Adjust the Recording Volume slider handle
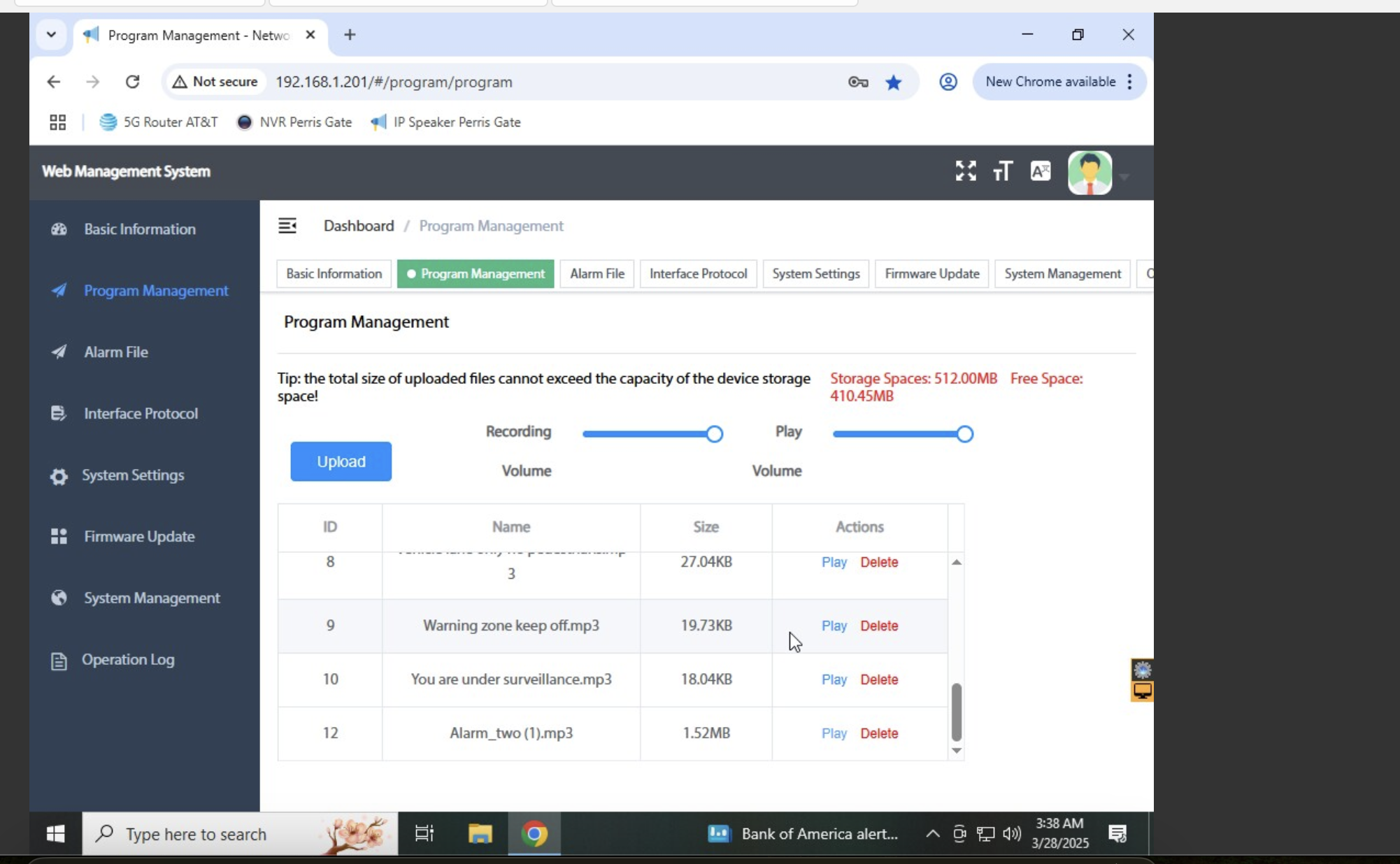 point(714,434)
